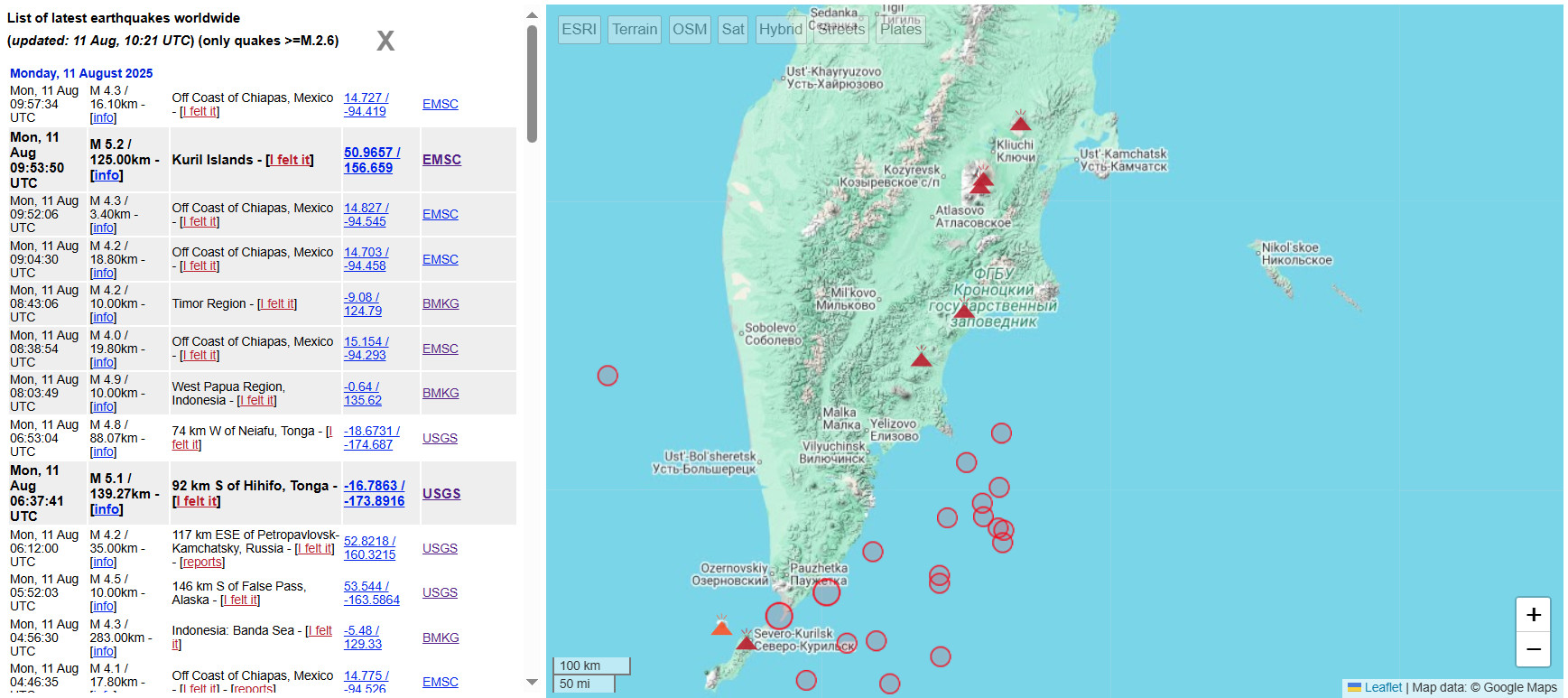The image size is (1568, 698).
Task: Select the OSM map layer
Action: click(690, 29)
